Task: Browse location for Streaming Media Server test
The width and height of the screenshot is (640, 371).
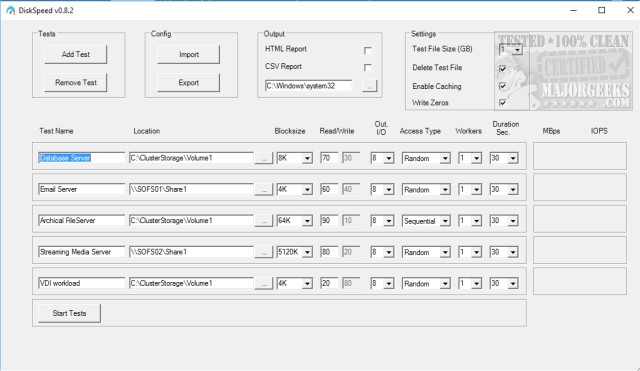Action: pos(264,252)
